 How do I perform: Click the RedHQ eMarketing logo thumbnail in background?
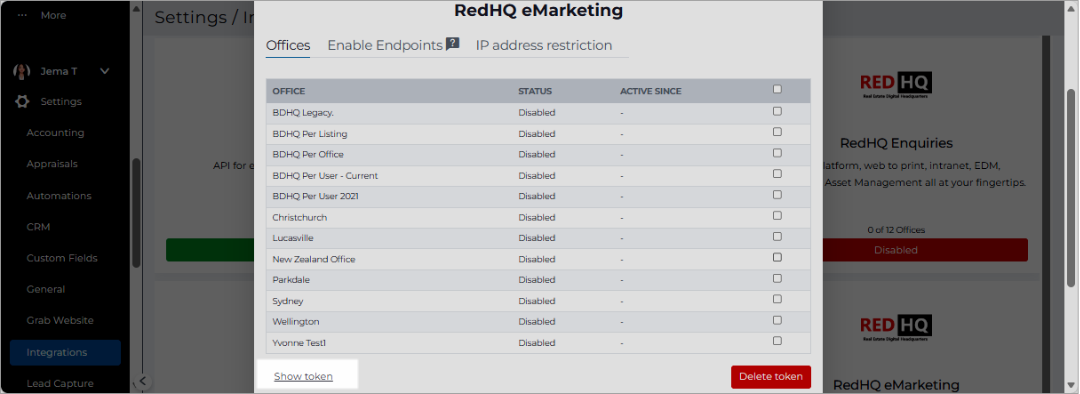[x=895, y=329]
